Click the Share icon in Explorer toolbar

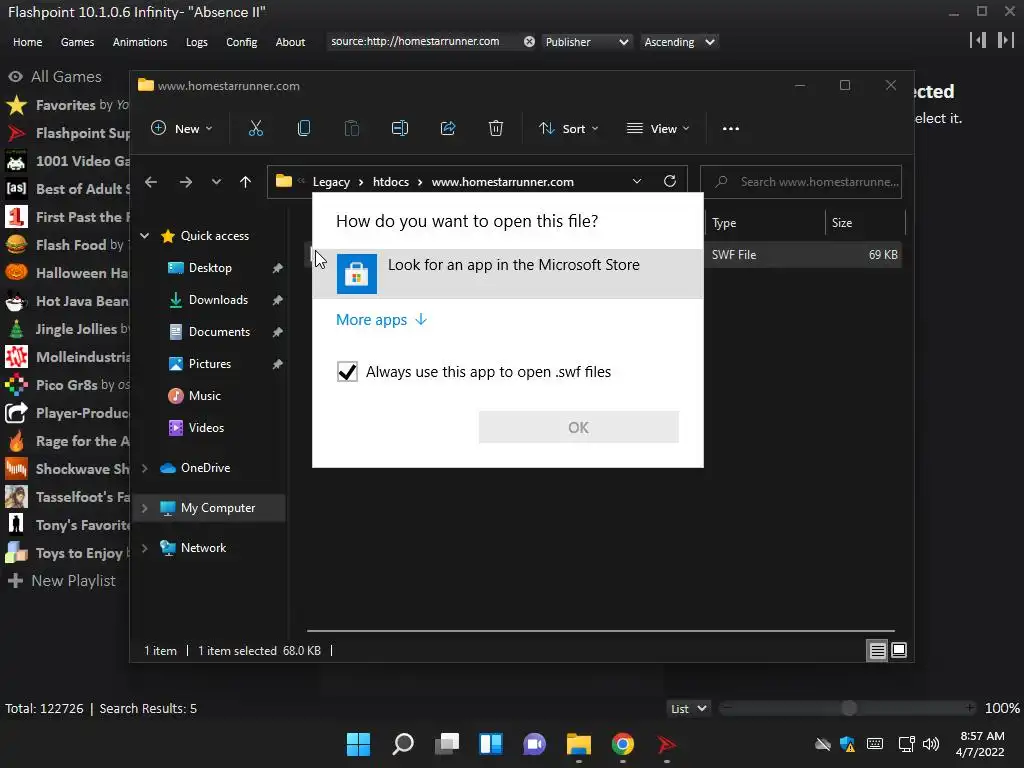(448, 128)
